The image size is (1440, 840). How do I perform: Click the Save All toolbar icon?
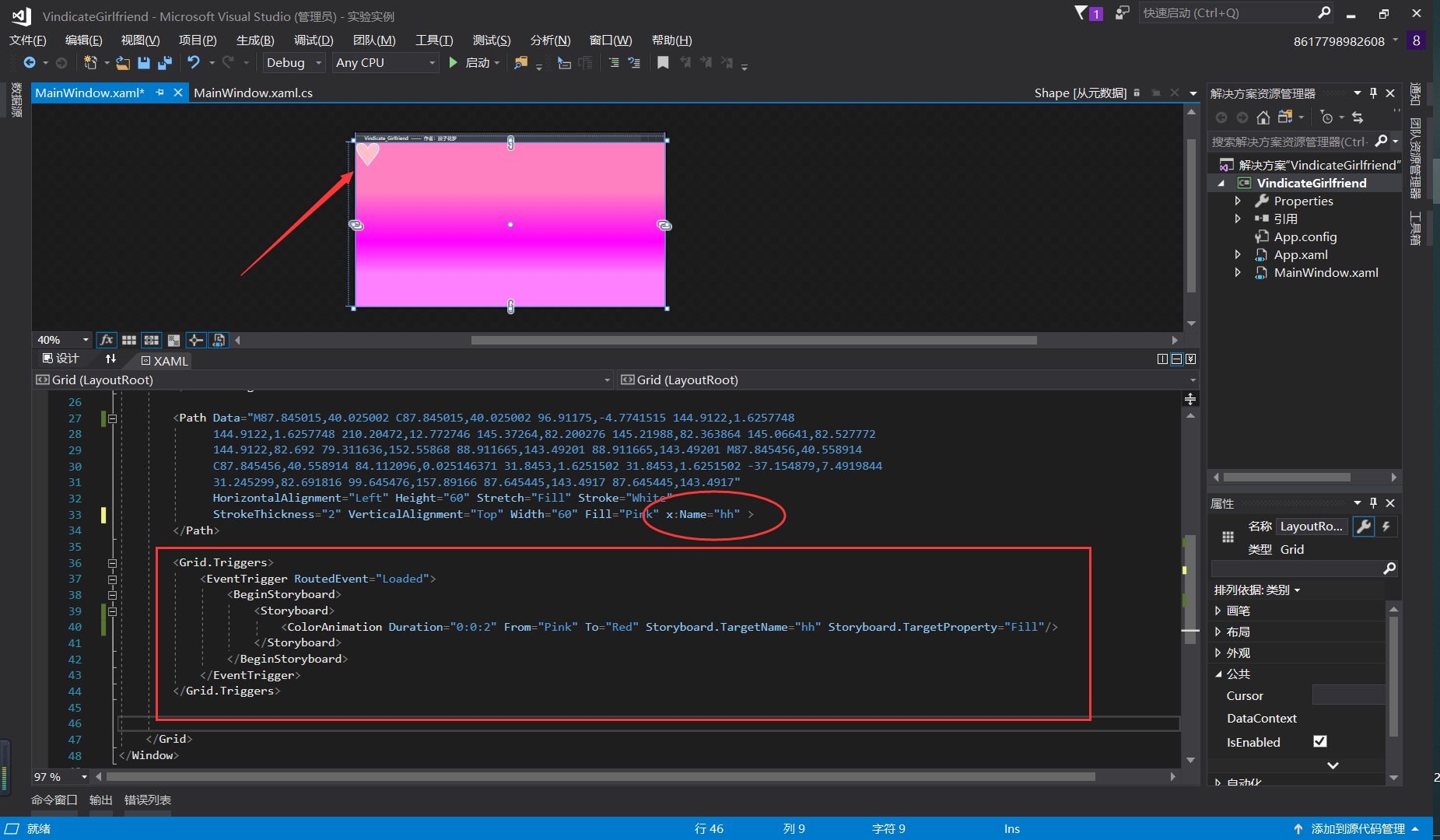click(x=165, y=62)
